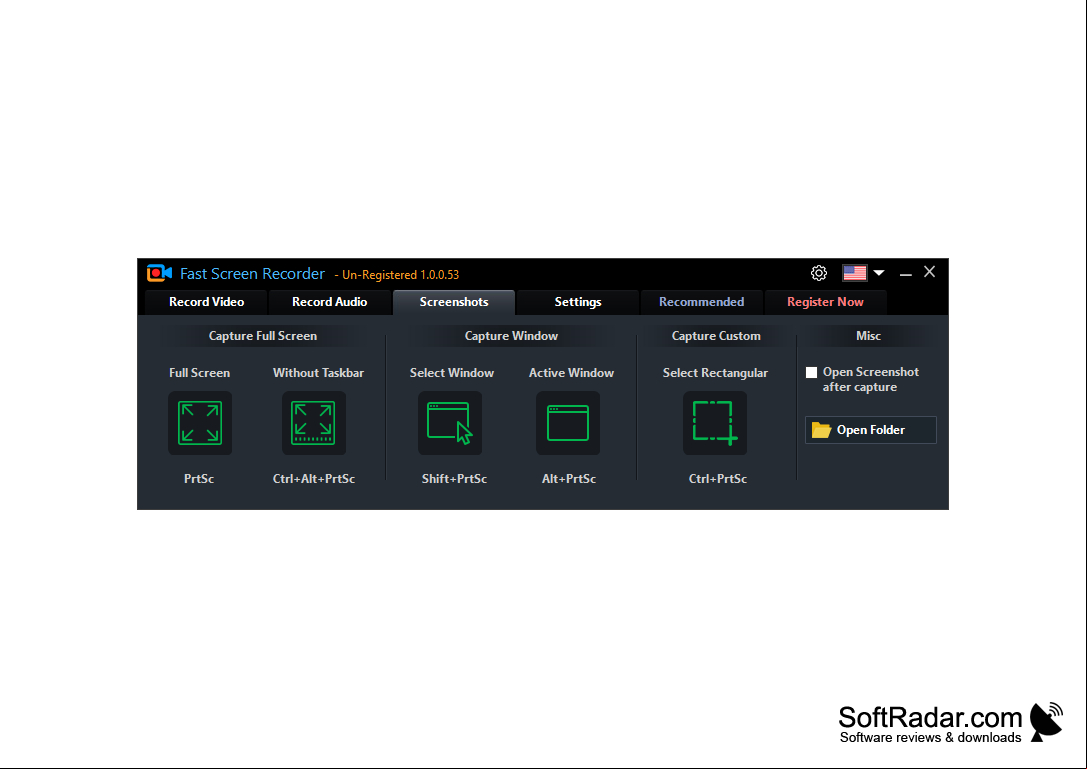Close the Fast Screen Recorder window
This screenshot has height=769, width=1087.
pos(930,273)
